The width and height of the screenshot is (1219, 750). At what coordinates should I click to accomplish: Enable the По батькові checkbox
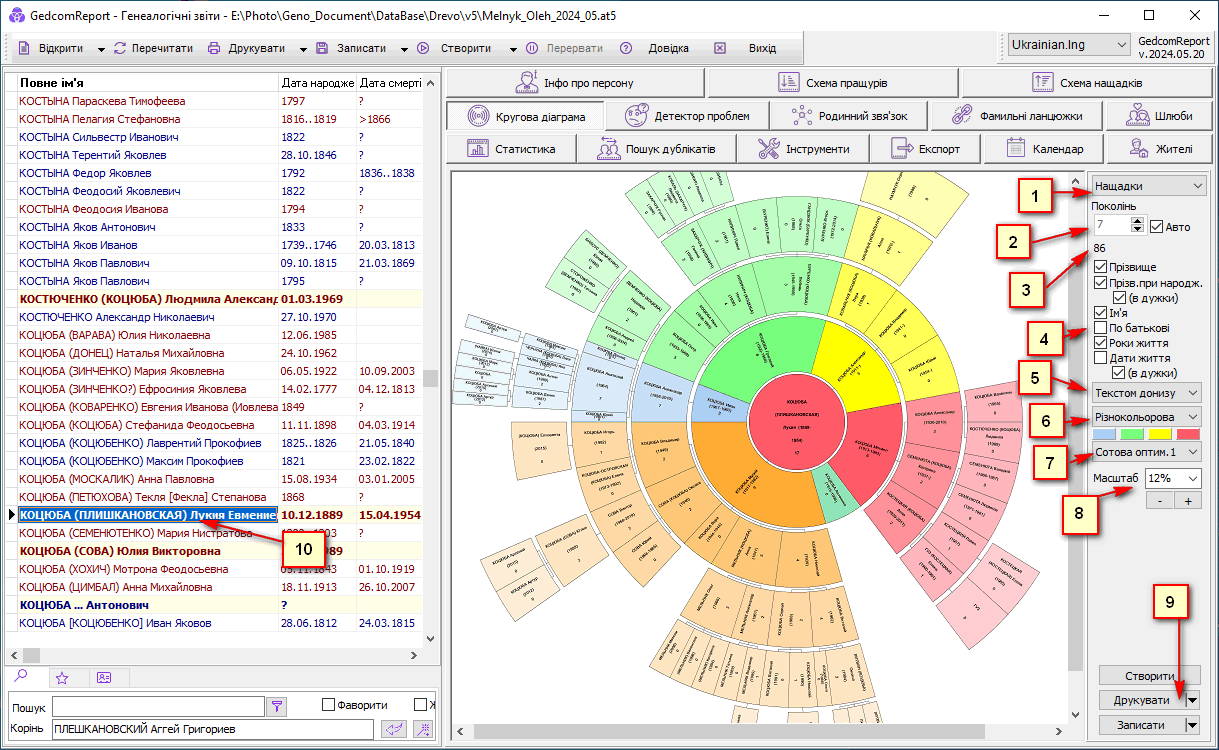pos(1101,328)
